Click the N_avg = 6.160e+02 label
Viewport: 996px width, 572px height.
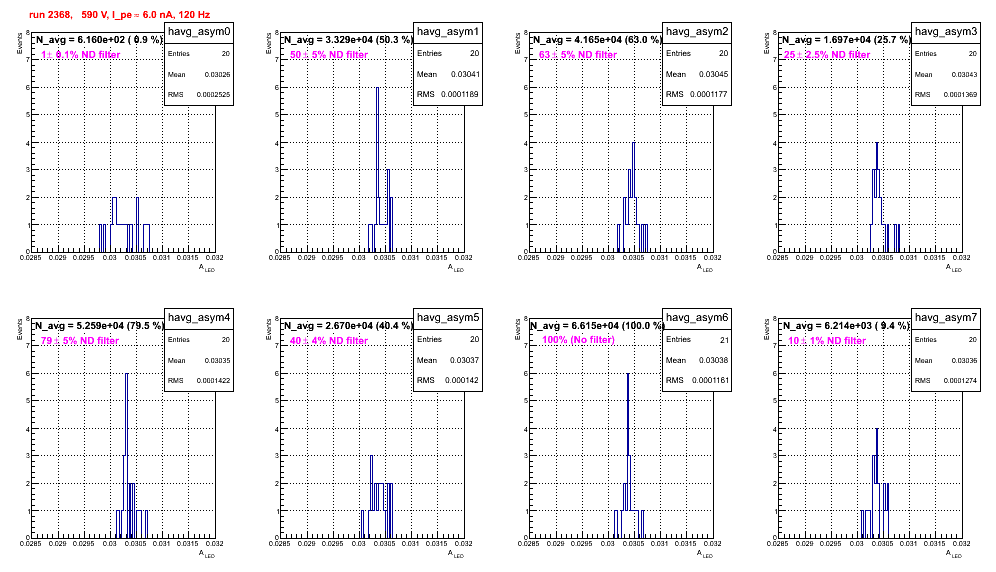point(99,40)
